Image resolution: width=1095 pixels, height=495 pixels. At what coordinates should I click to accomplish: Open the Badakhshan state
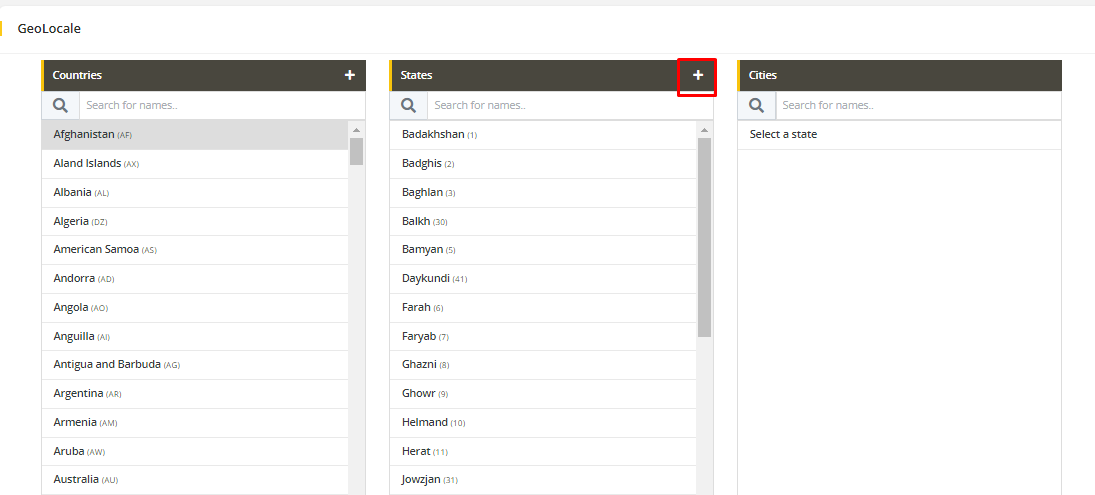tap(433, 134)
